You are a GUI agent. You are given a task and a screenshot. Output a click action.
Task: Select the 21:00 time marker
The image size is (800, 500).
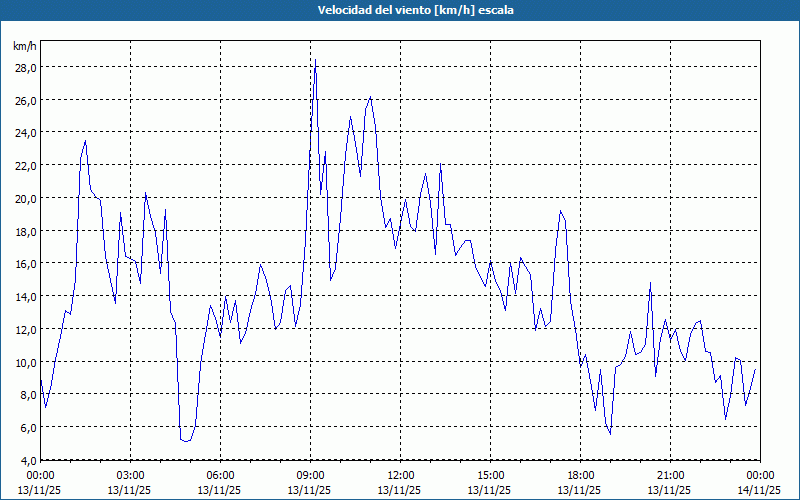pyautogui.click(x=670, y=475)
